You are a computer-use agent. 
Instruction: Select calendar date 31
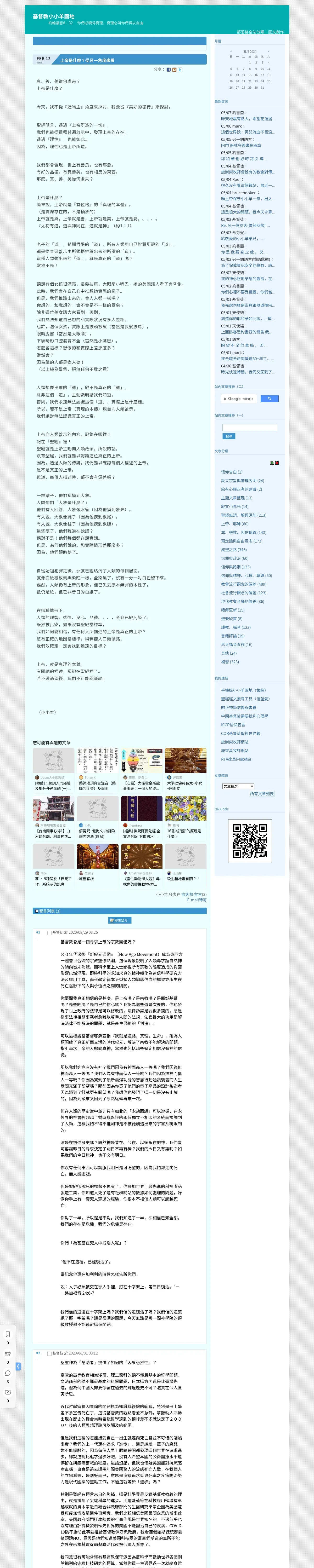(x=262, y=87)
